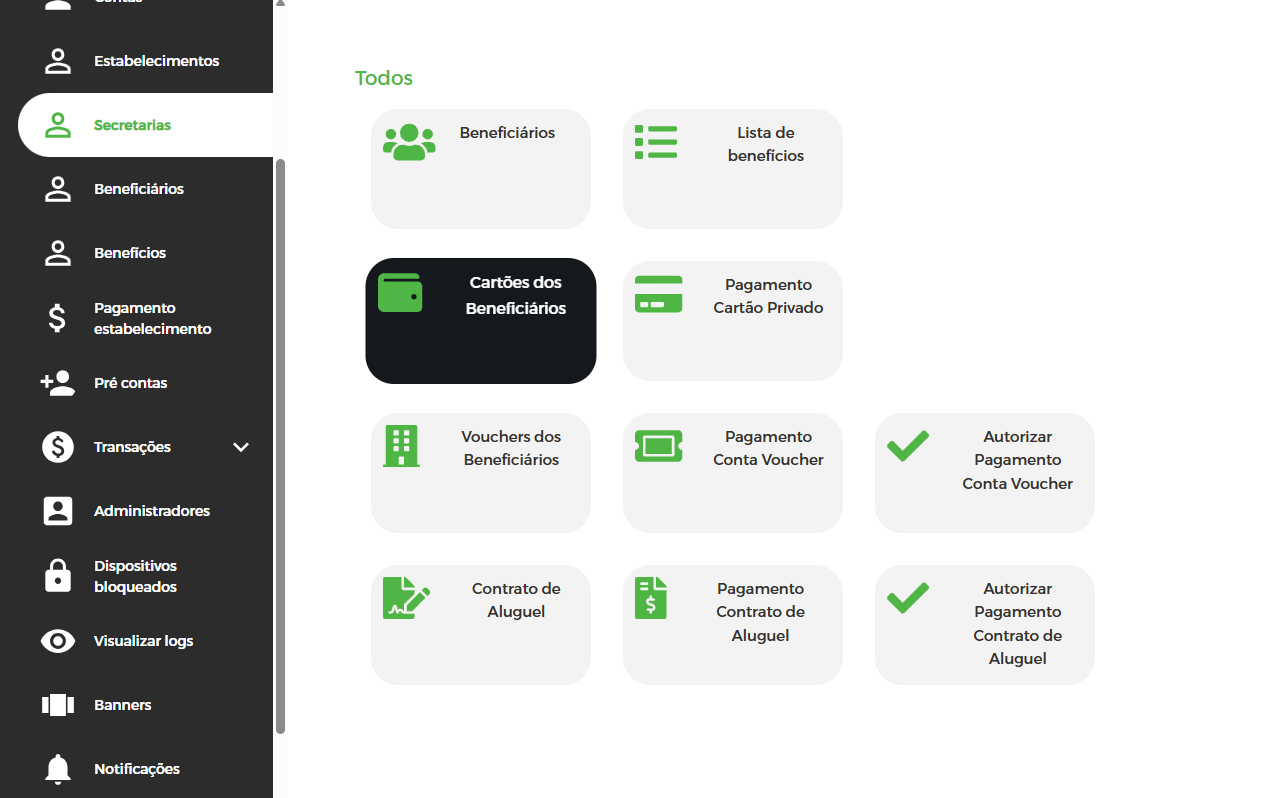
Task: Click the signed contract icon for Contrato de Aluguel
Action: coord(406,598)
